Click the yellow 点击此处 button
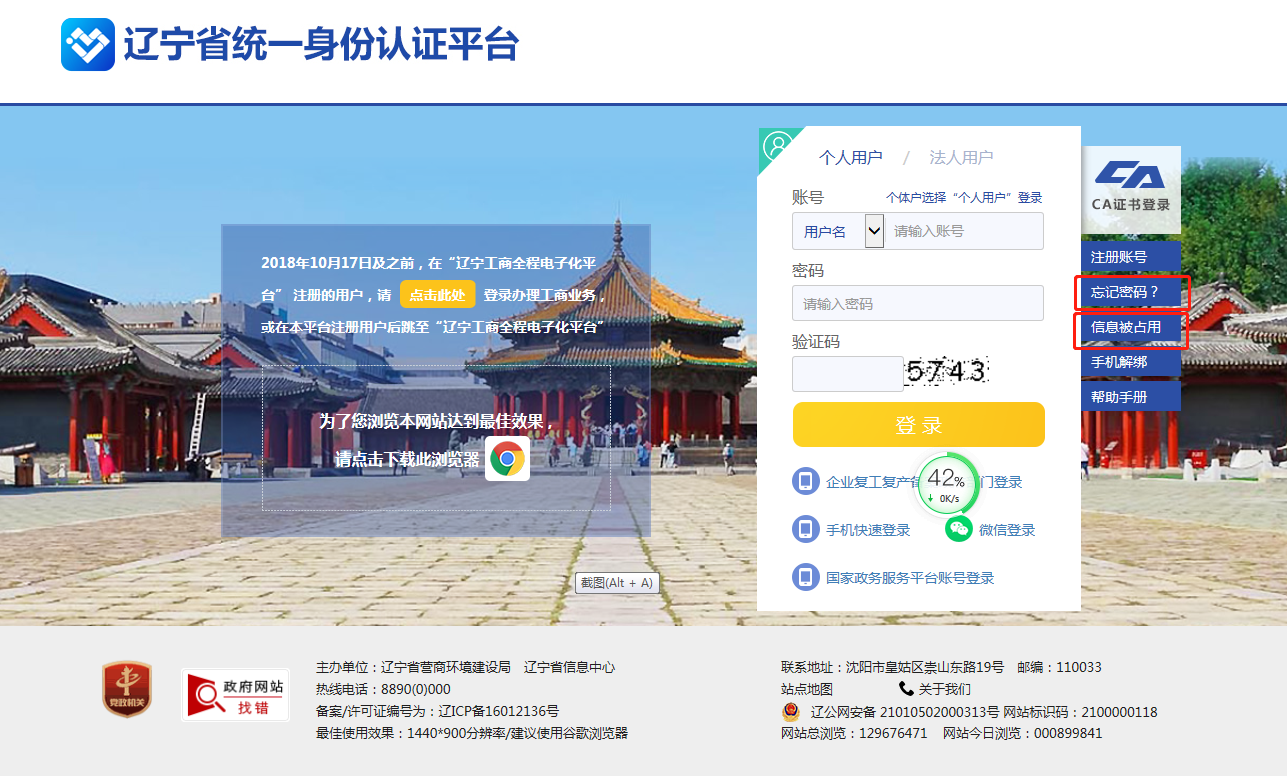1287x776 pixels. click(x=437, y=294)
